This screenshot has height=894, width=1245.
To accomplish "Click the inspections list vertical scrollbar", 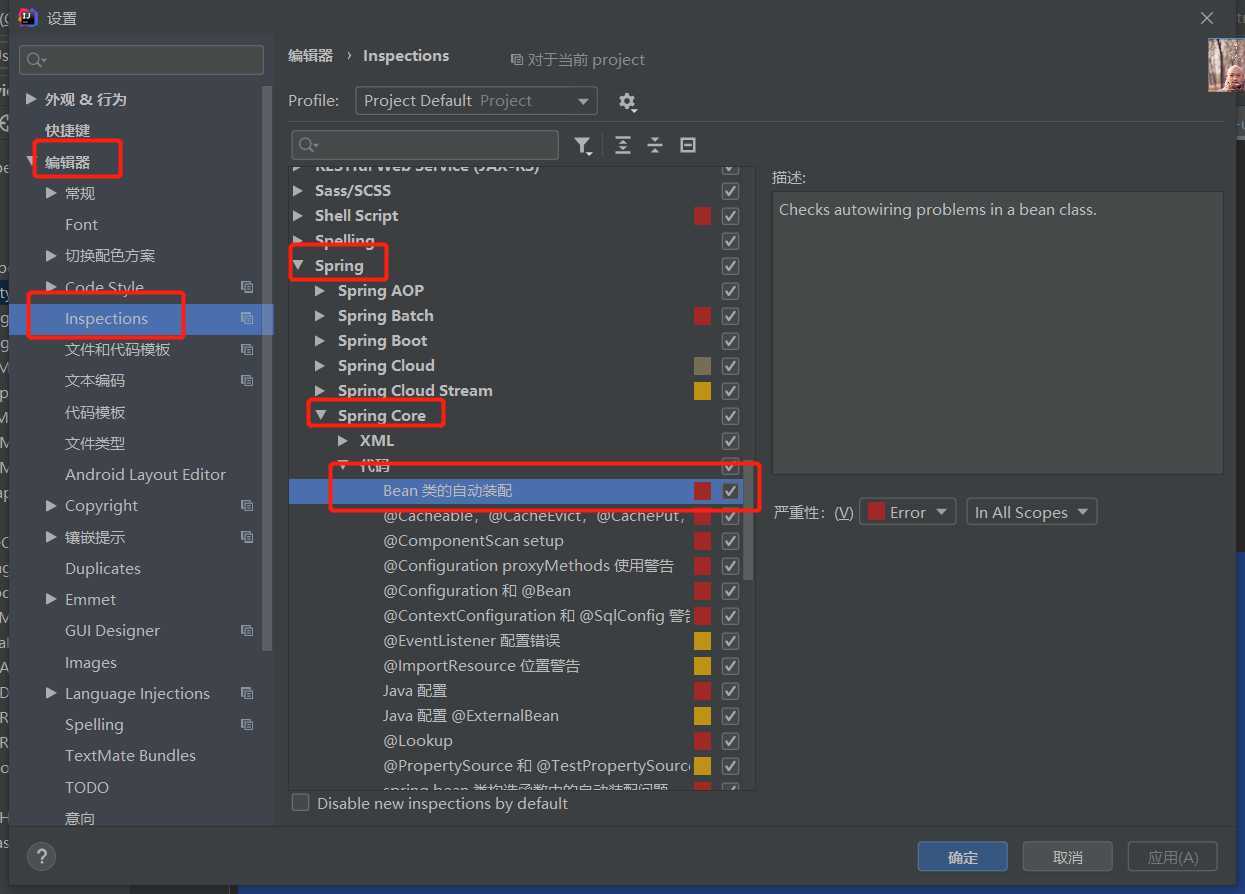I will click(748, 520).
